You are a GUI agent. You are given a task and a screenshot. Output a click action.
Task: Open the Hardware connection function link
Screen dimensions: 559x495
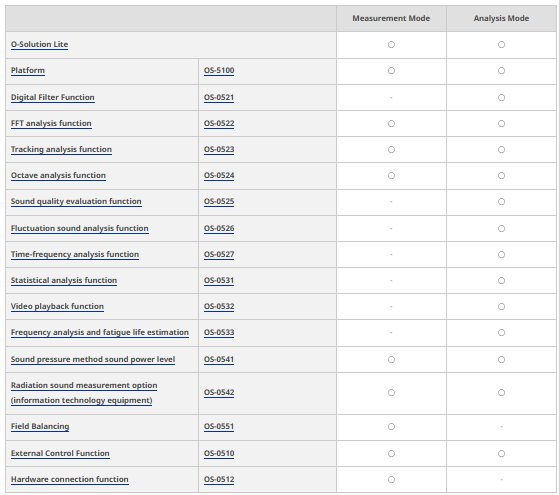tap(70, 480)
